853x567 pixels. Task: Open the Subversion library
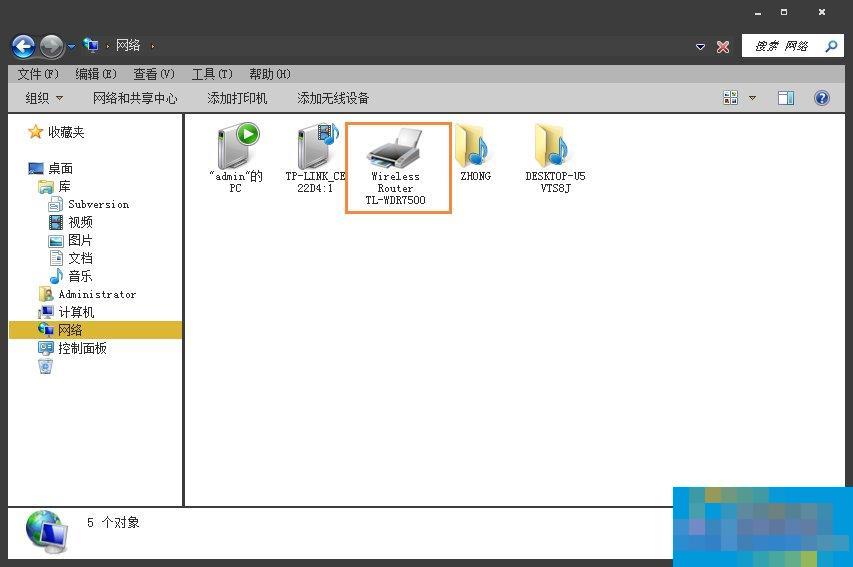98,205
